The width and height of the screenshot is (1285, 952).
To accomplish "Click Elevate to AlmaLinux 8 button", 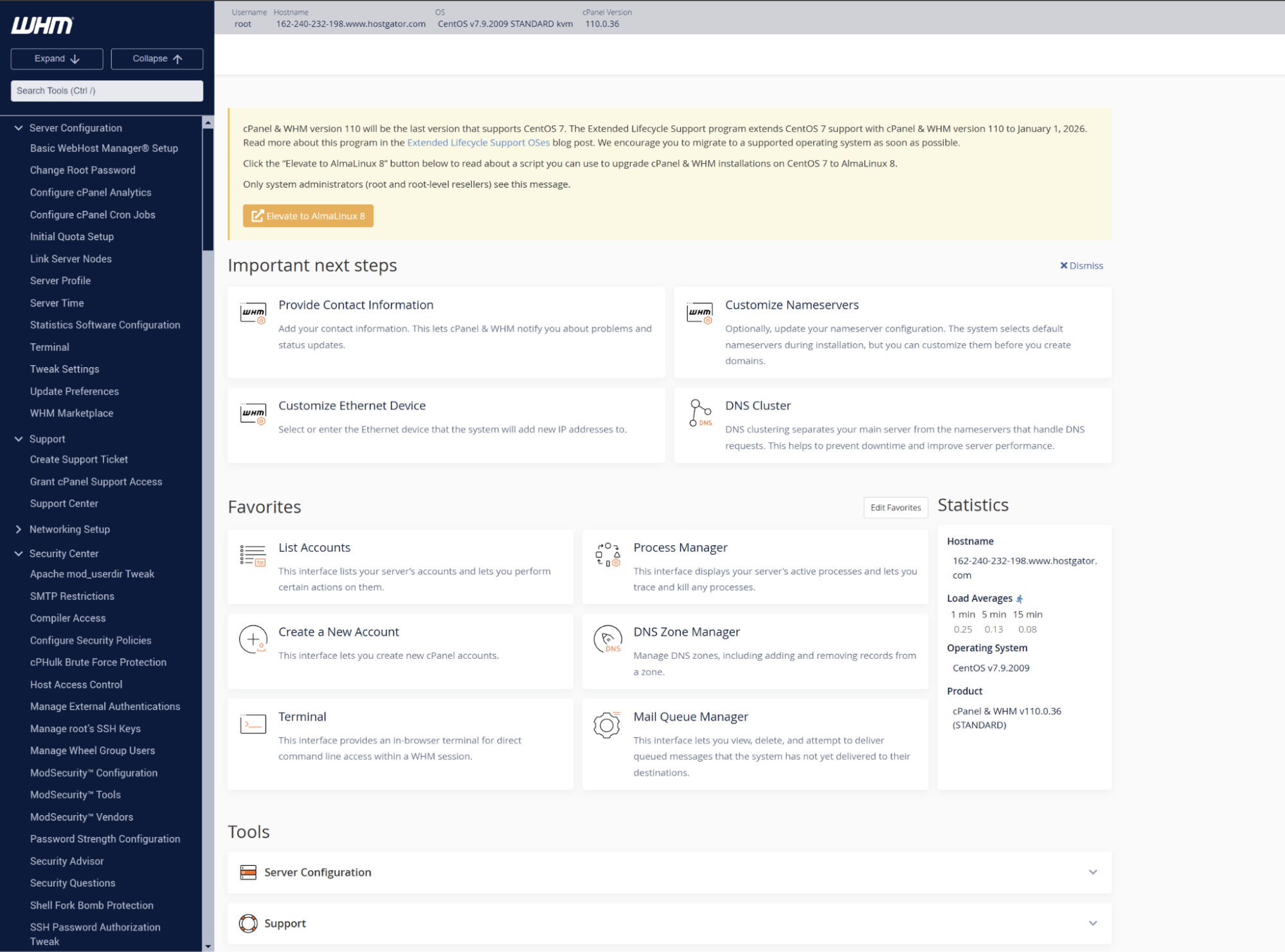I will tap(308, 216).
